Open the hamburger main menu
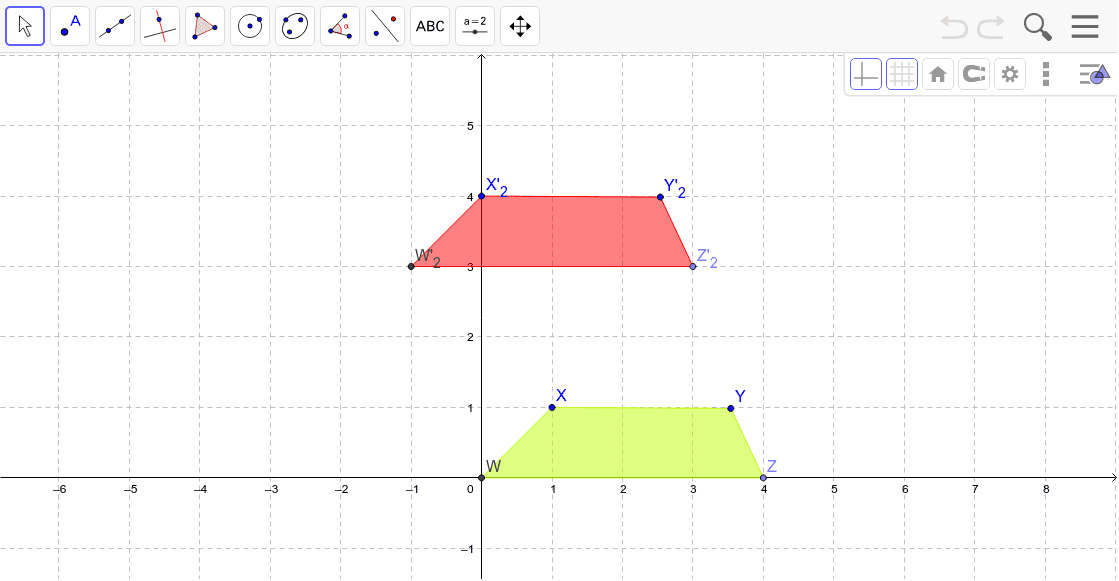This screenshot has width=1119, height=581. tap(1085, 26)
